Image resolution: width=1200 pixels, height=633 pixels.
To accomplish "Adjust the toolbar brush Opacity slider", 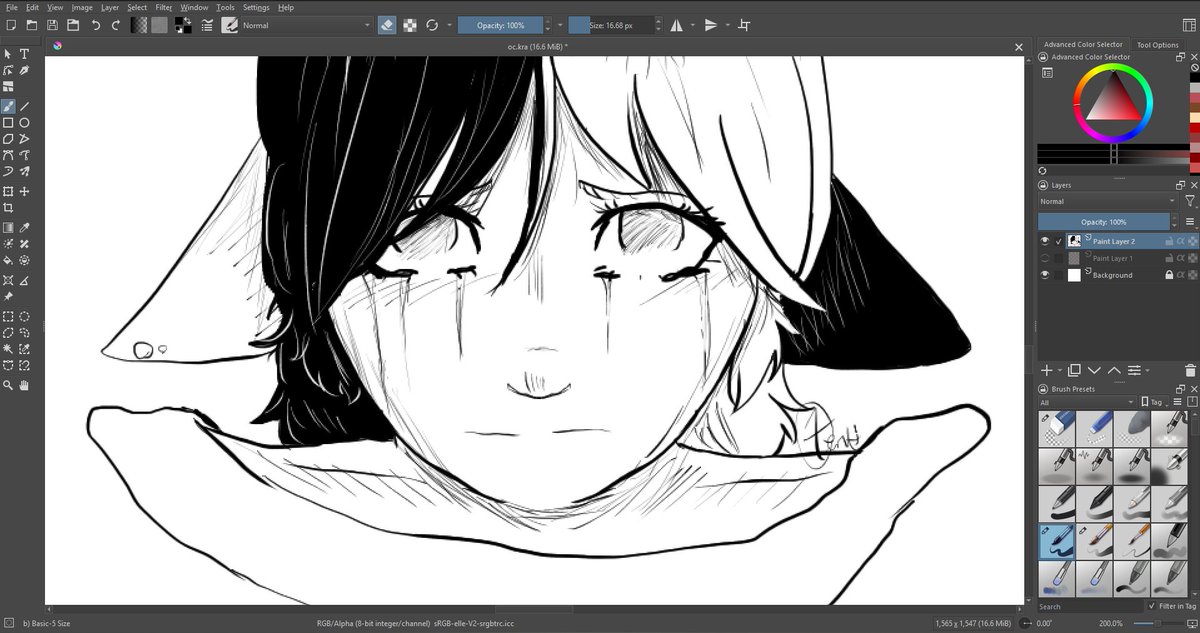I will coord(501,25).
